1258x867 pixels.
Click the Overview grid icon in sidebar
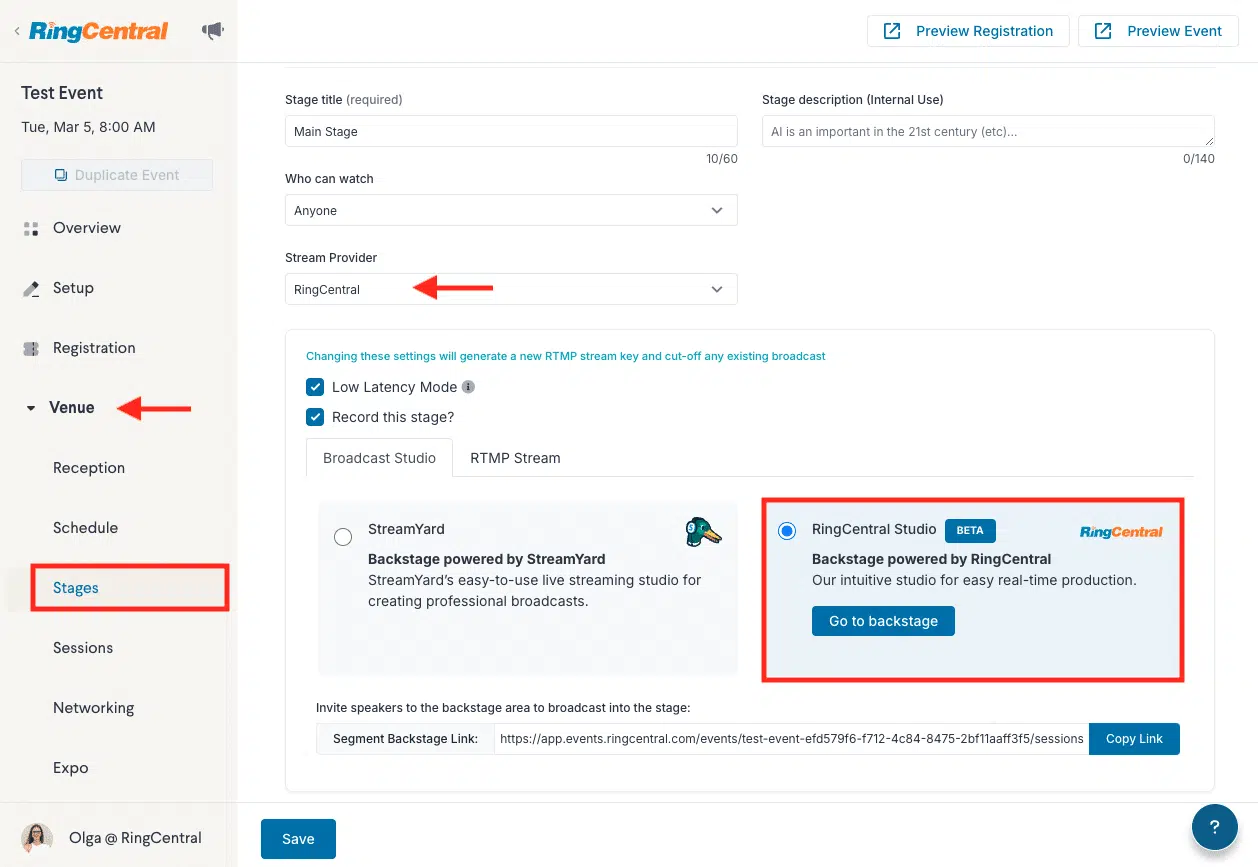coord(31,228)
